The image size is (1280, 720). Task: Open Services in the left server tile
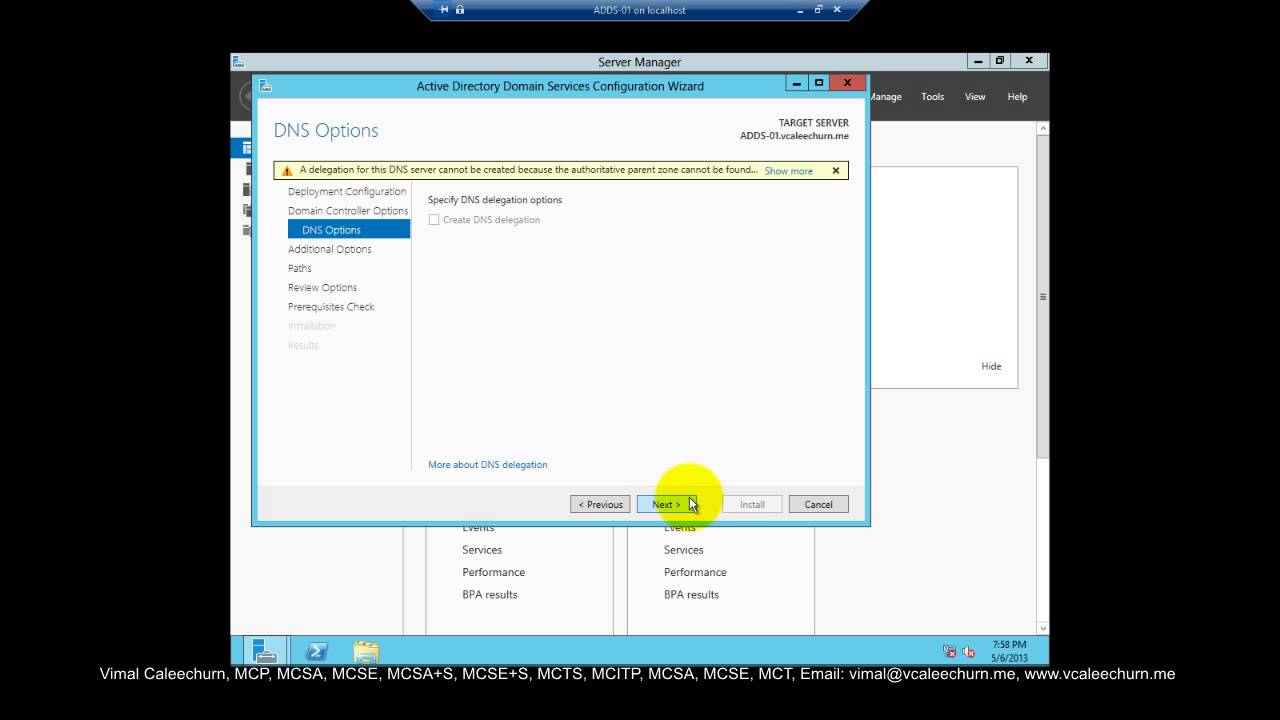click(482, 550)
